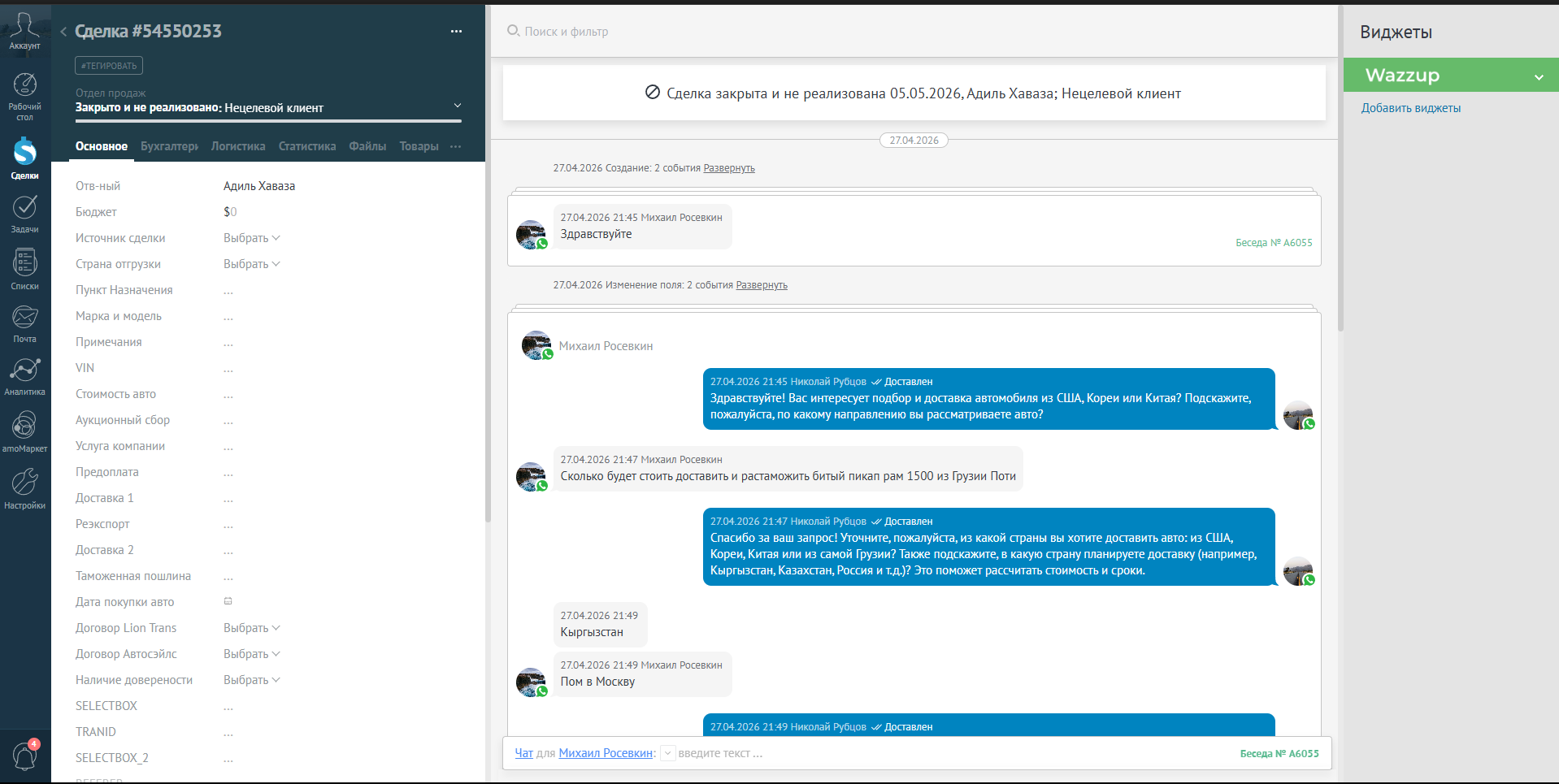Open Рабочий стол dashboard in sidebar
This screenshot has height=784, width=1559.
(x=24, y=97)
